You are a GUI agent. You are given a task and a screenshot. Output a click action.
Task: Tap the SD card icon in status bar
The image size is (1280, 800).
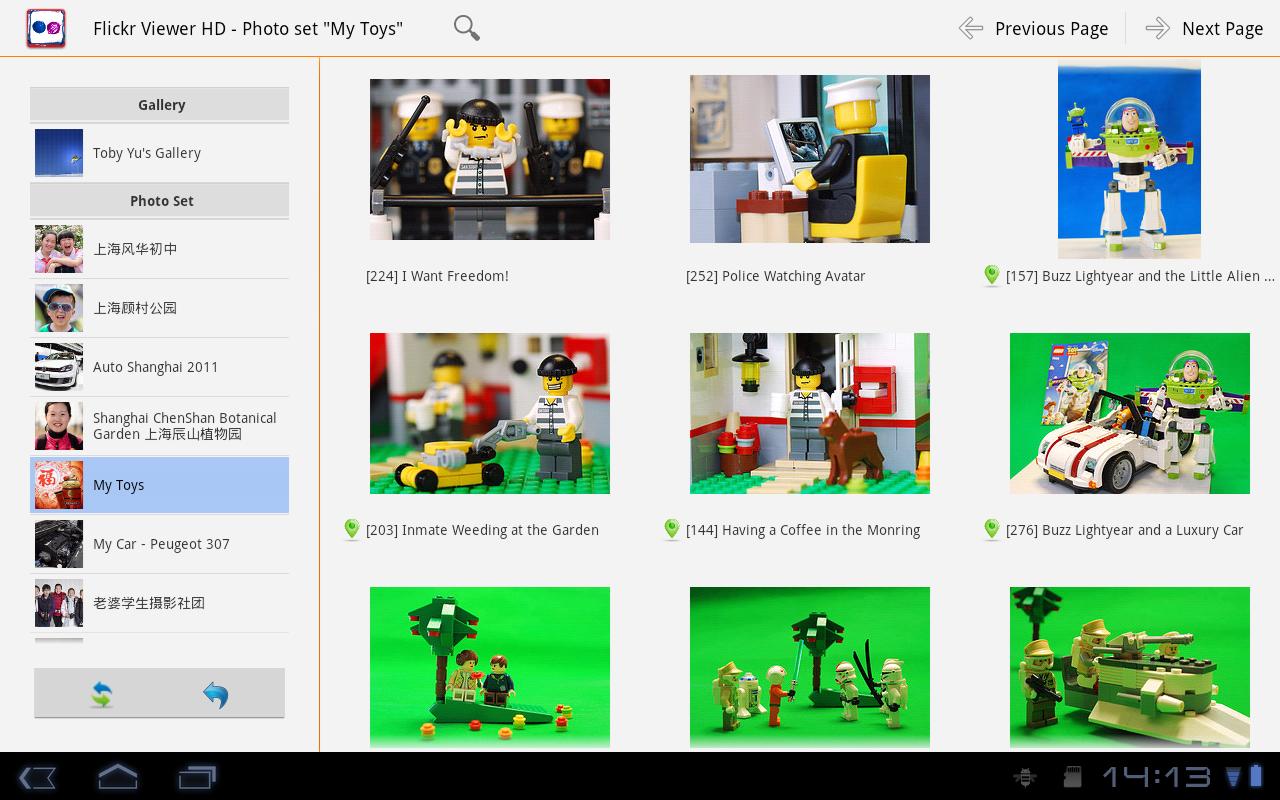1071,777
